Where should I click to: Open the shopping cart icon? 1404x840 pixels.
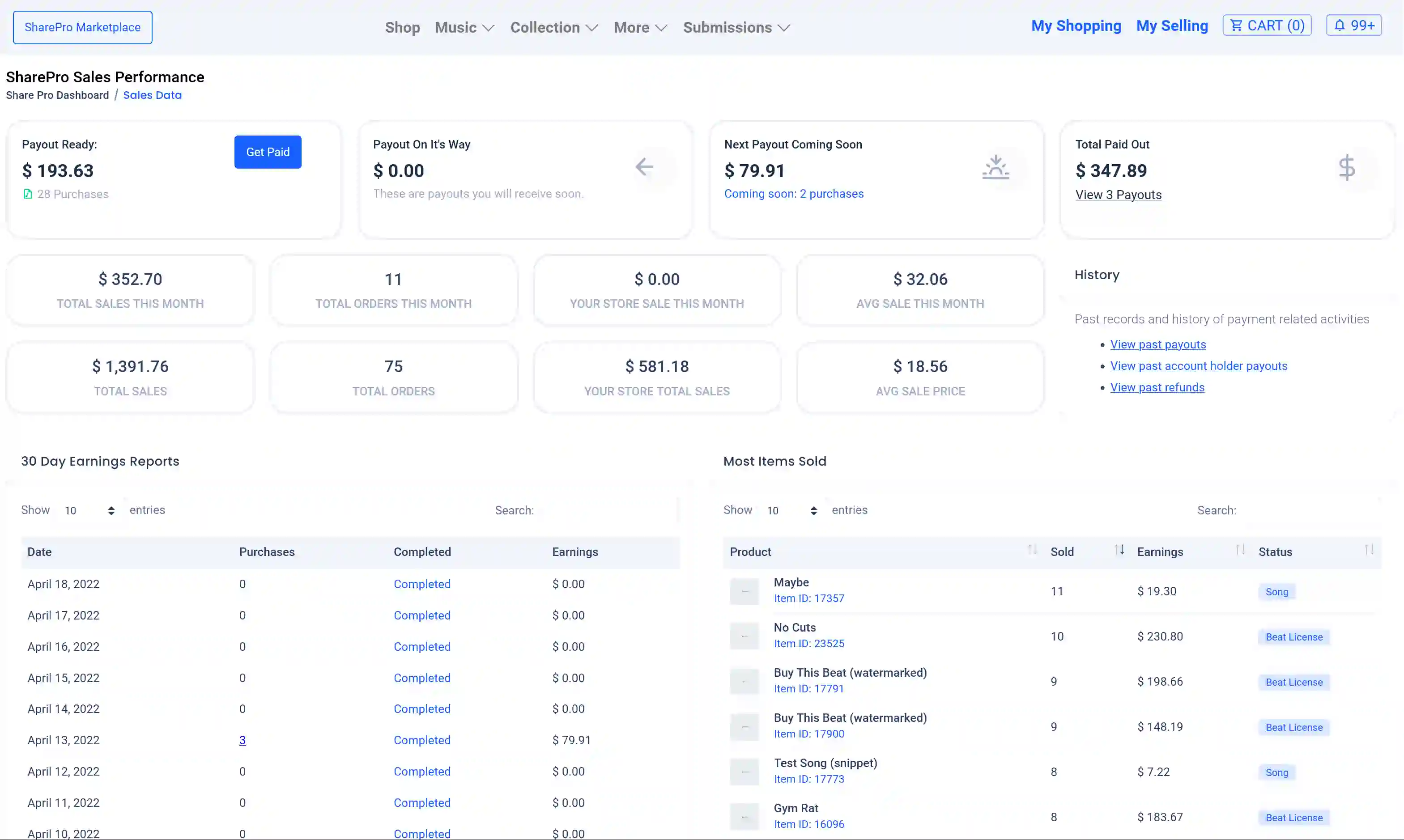coord(1236,25)
